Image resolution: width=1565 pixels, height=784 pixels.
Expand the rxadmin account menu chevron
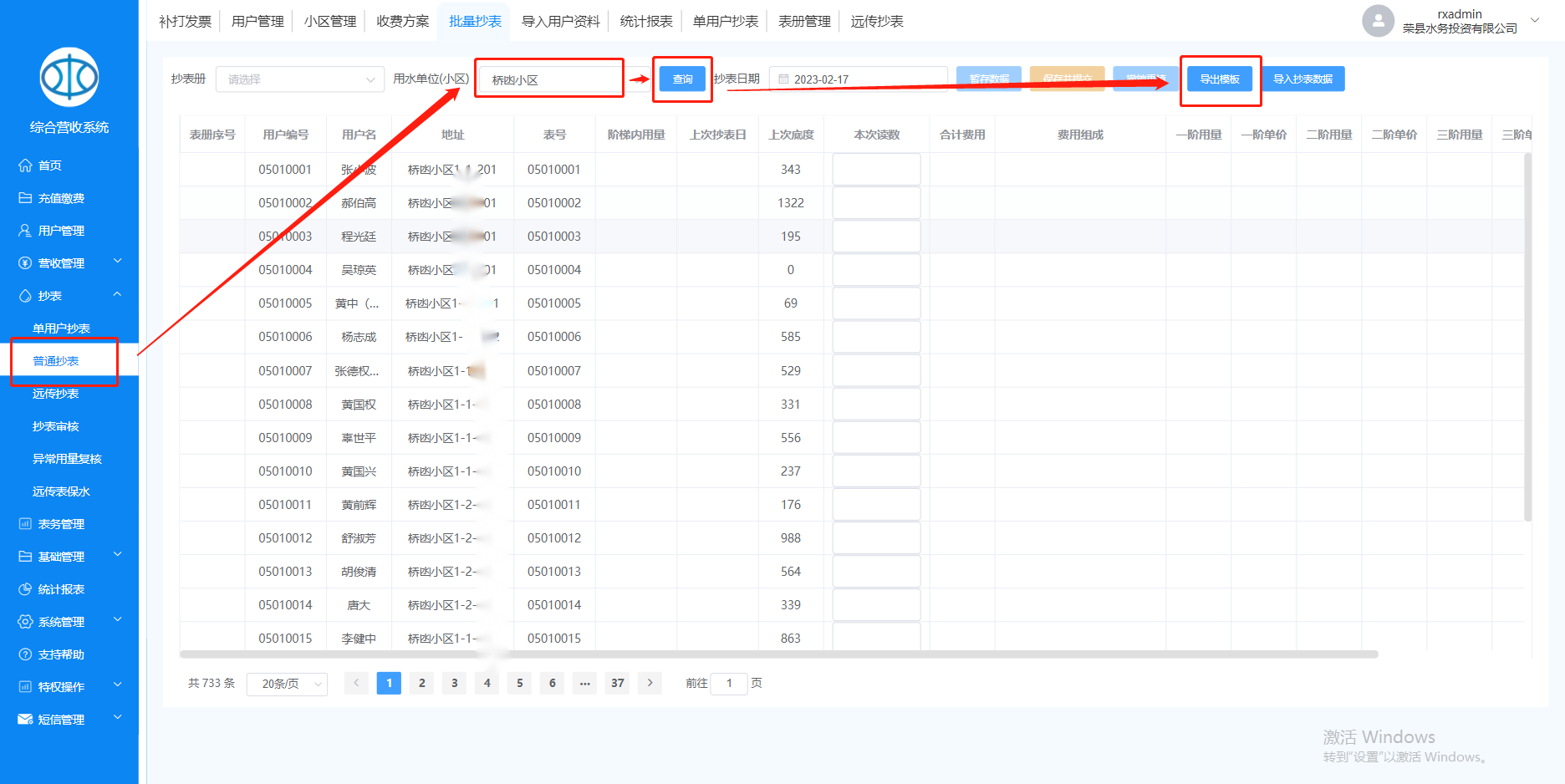coord(1535,20)
